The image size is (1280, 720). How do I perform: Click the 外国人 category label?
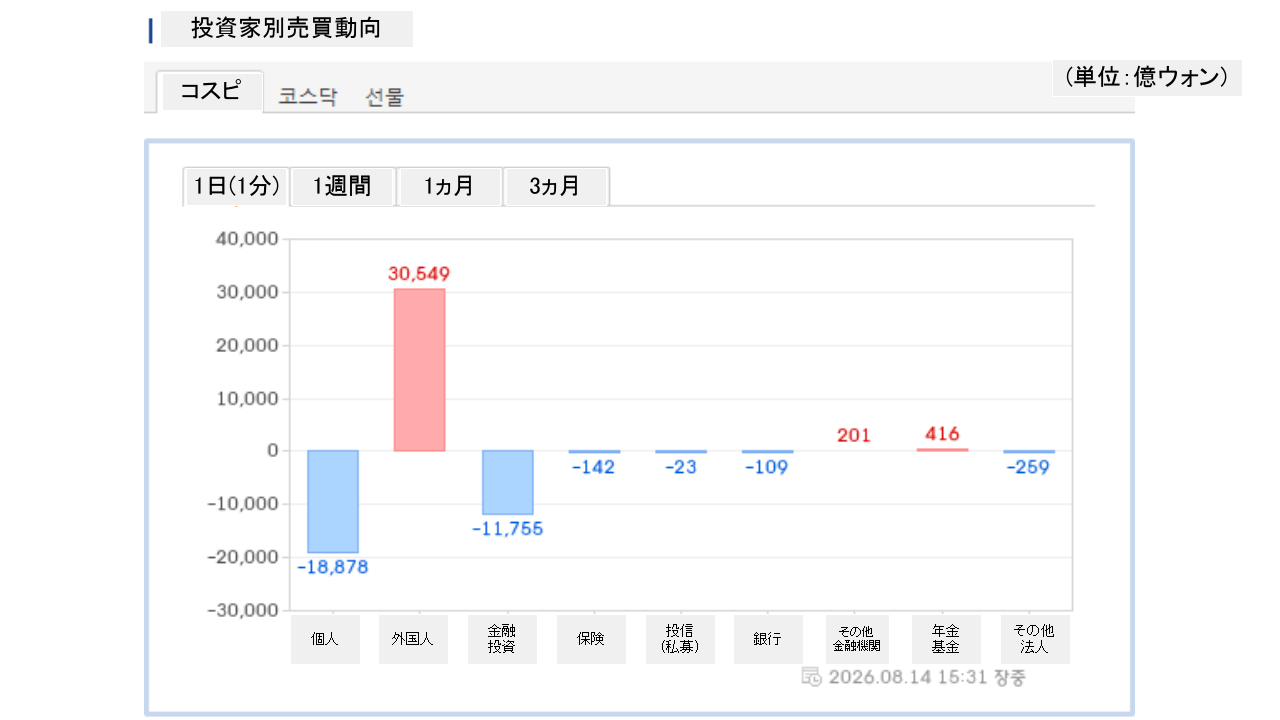(413, 639)
